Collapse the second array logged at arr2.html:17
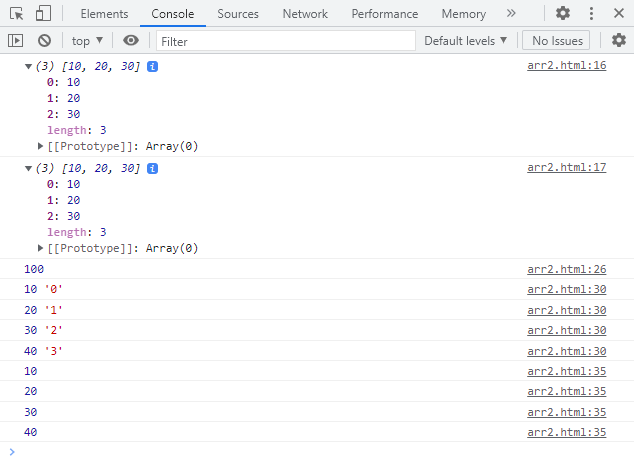Image resolution: width=634 pixels, height=464 pixels. pyautogui.click(x=28, y=168)
